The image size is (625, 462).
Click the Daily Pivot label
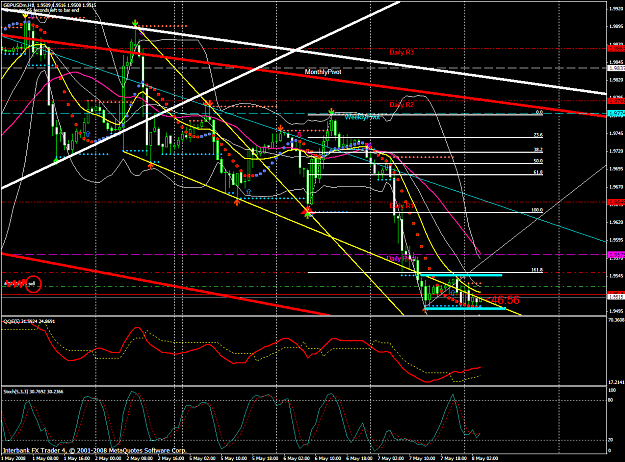coord(401,258)
